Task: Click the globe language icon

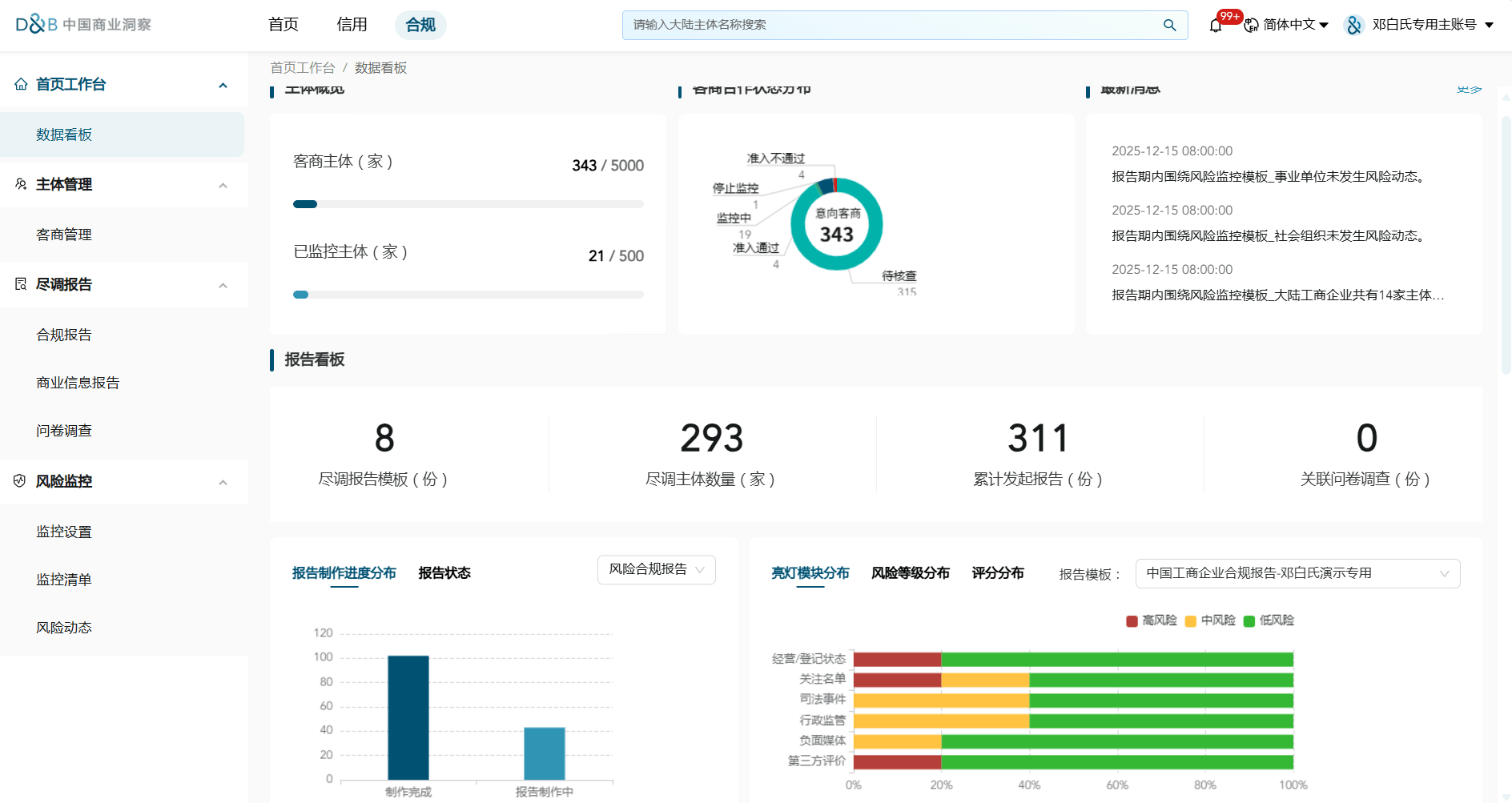Action: coord(1251,26)
